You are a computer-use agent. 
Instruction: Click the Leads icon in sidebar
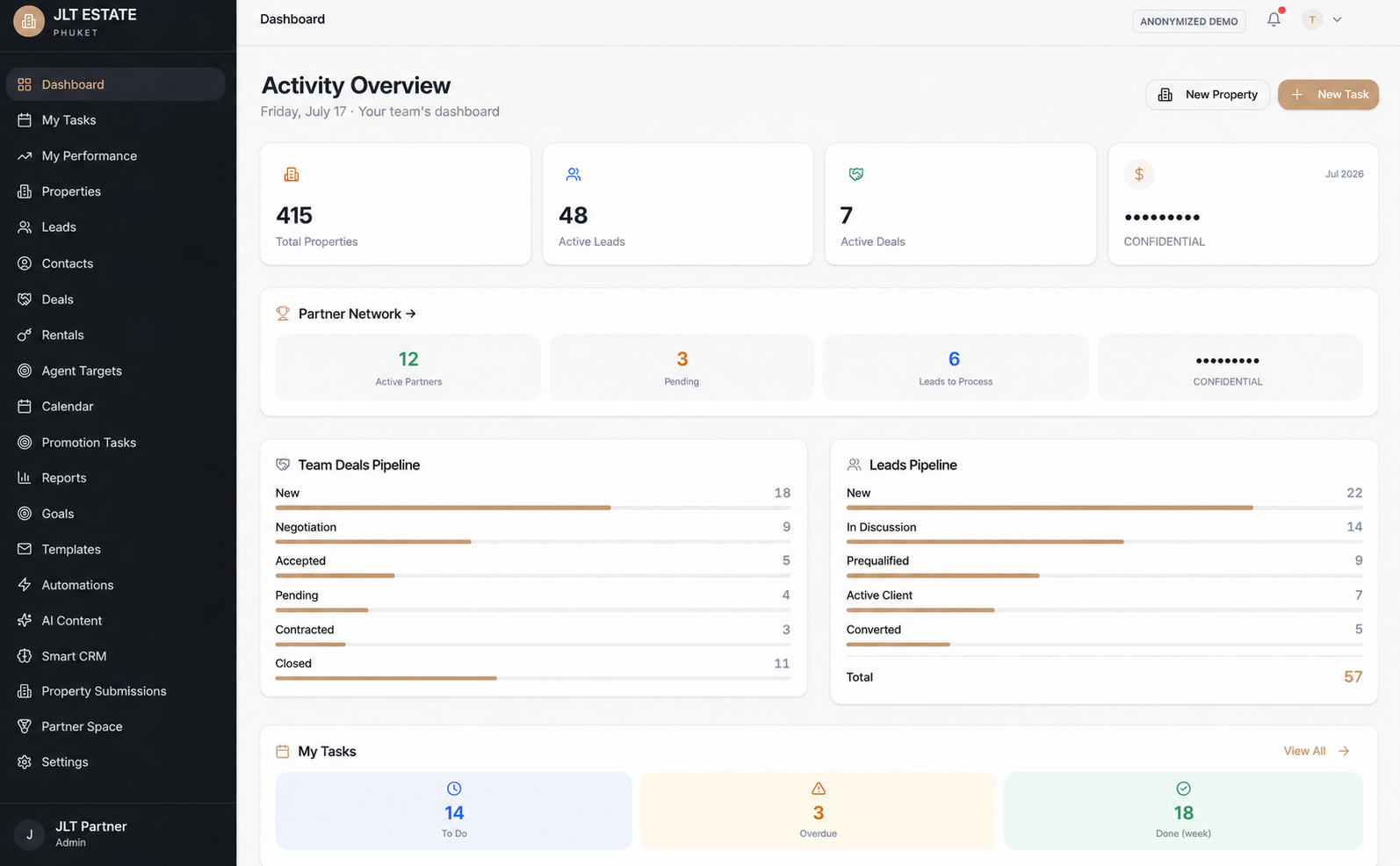[25, 227]
